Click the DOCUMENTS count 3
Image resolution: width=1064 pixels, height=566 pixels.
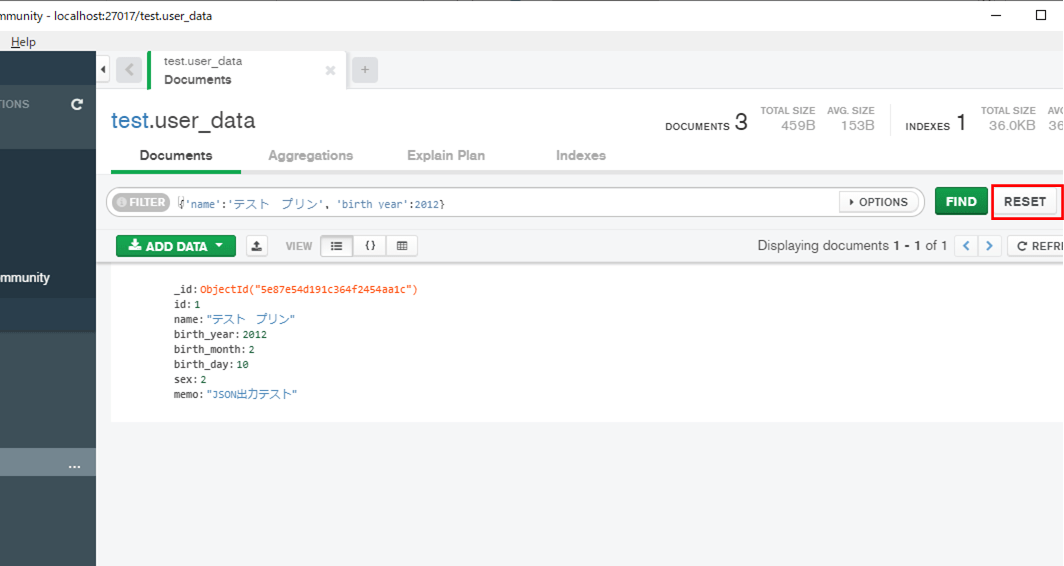click(x=741, y=122)
